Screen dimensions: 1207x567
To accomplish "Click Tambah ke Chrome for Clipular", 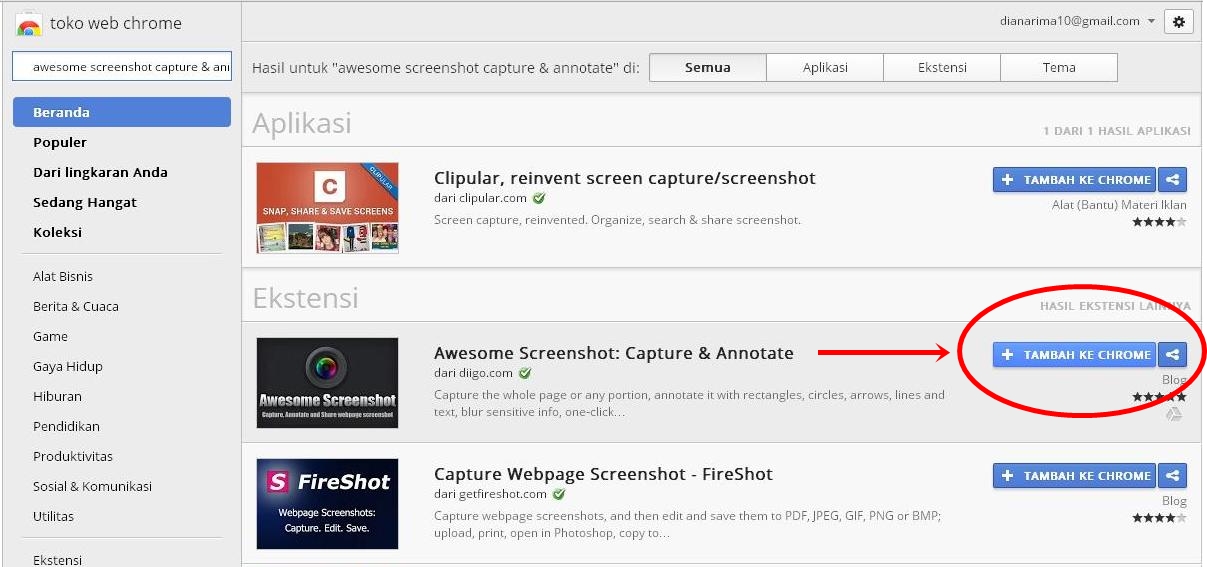I will [1074, 180].
